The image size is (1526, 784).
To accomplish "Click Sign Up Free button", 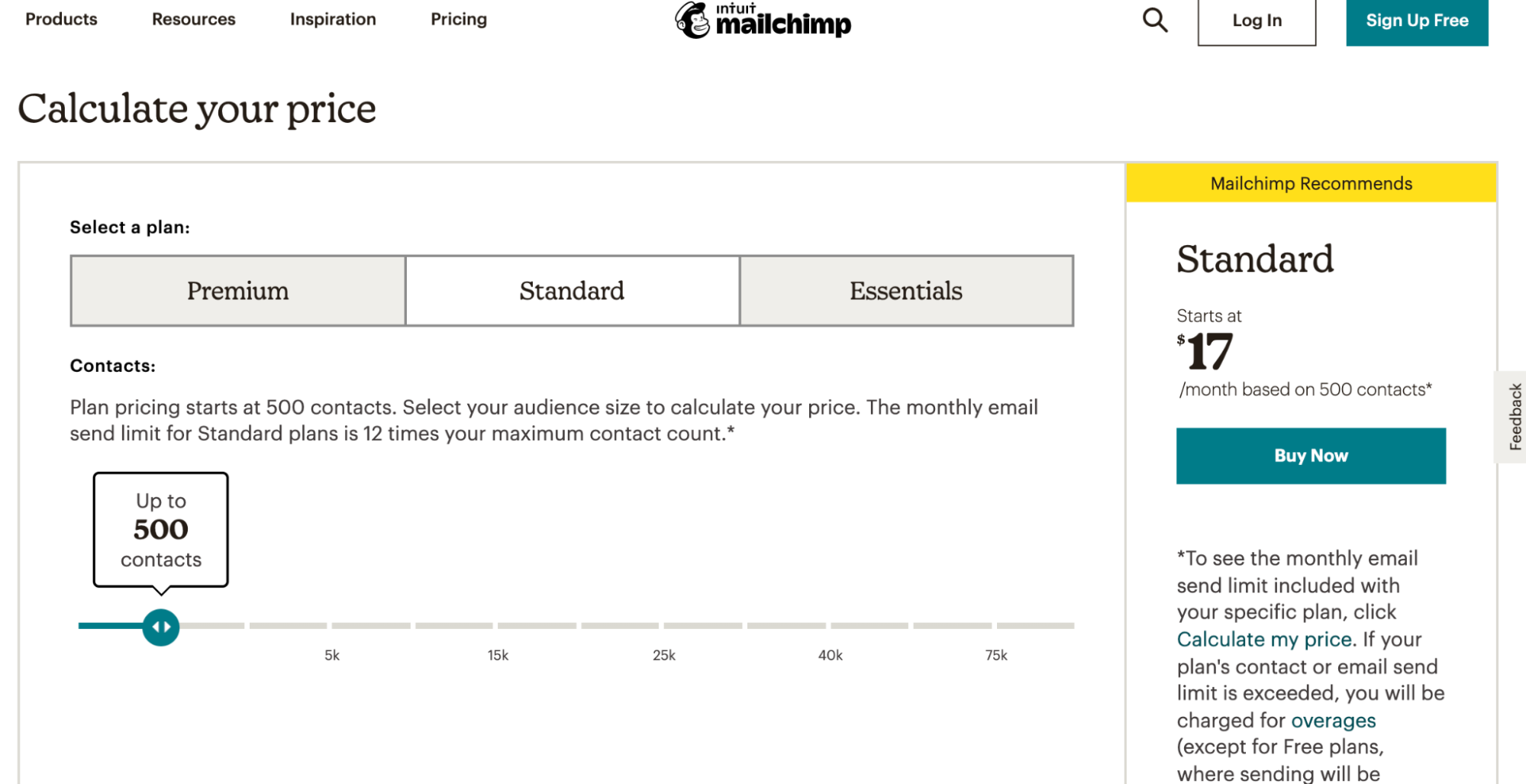I will pos(1417,21).
